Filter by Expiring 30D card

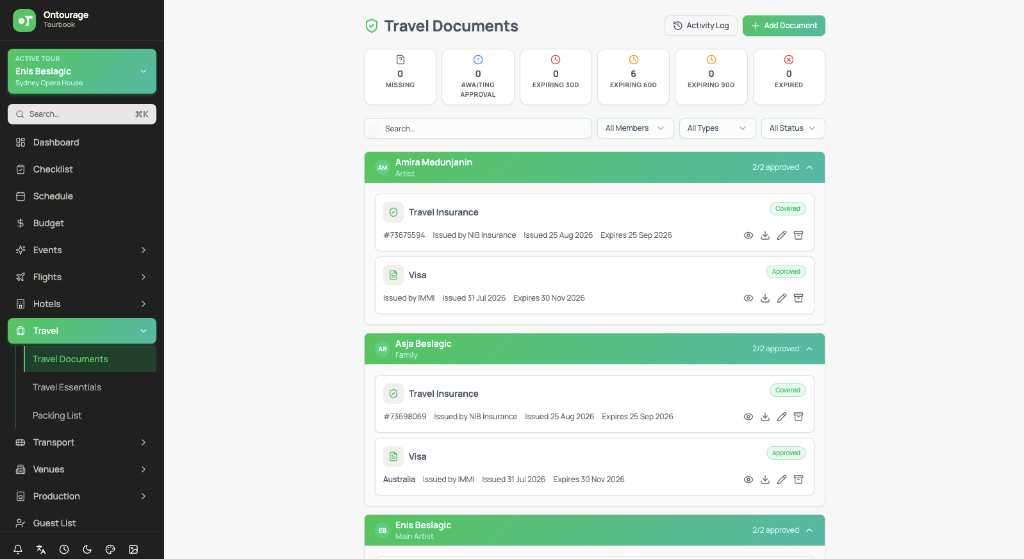(x=556, y=76)
